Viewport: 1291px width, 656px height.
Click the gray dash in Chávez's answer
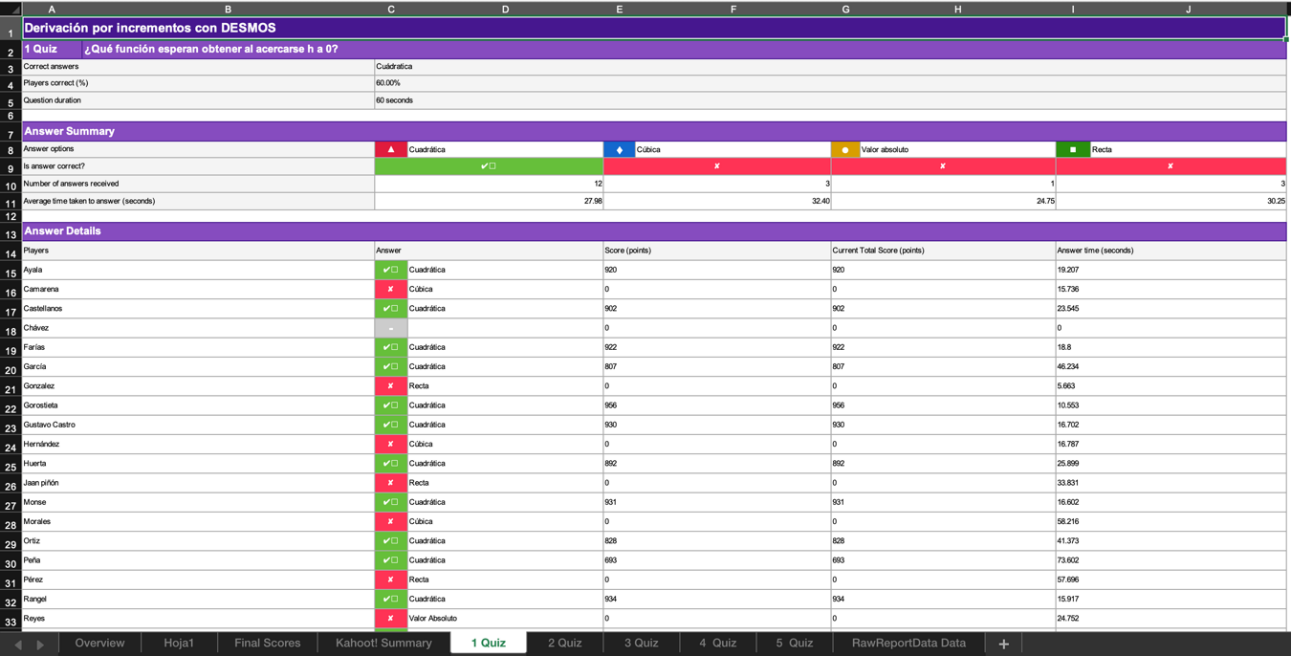coord(390,328)
